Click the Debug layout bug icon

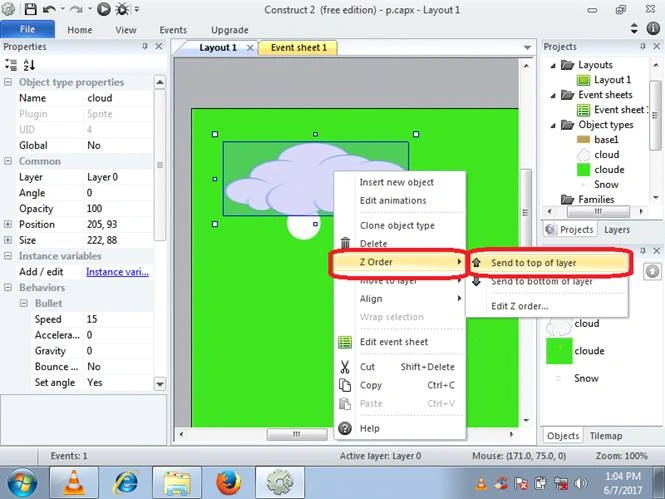(122, 9)
